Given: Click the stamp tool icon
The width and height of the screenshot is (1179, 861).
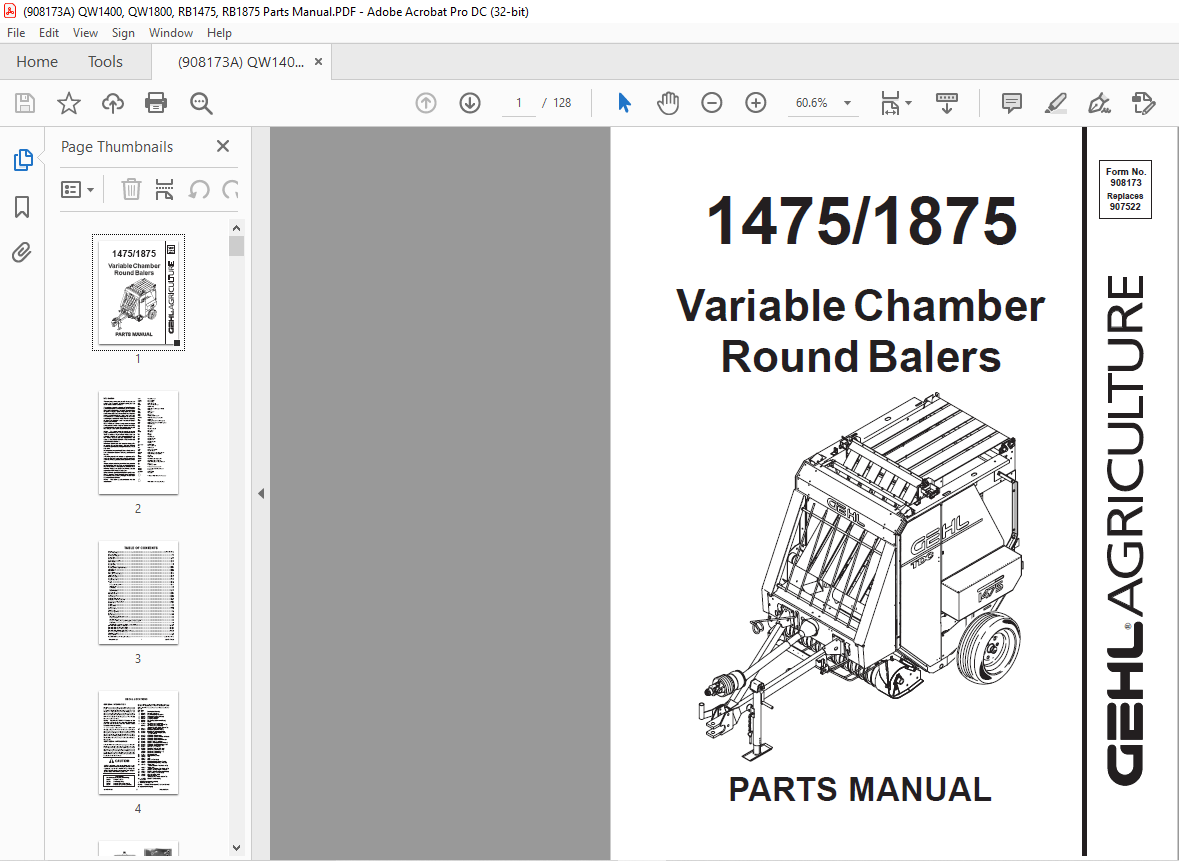Looking at the screenshot, I should [x=1144, y=103].
